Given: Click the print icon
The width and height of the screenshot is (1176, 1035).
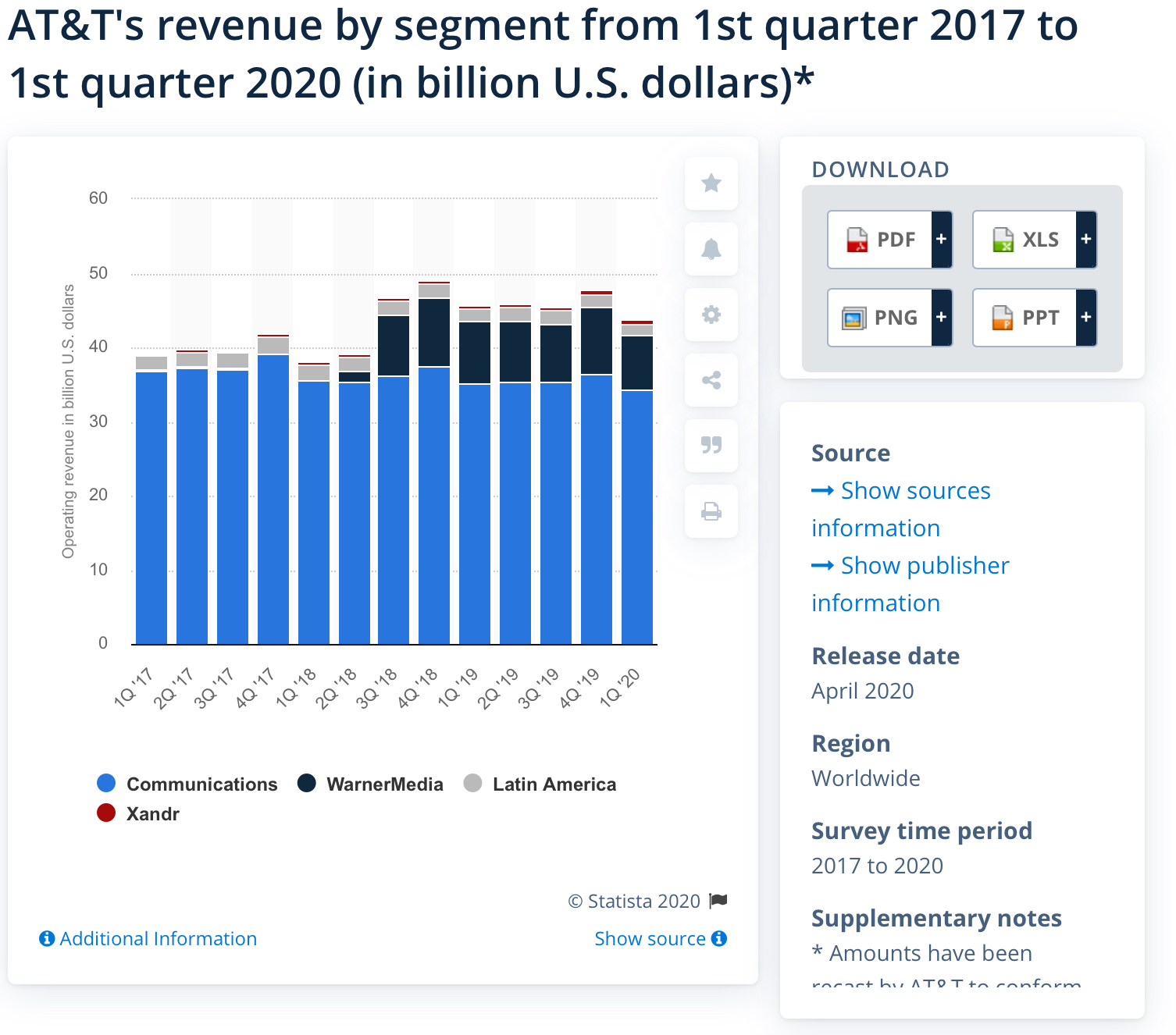Looking at the screenshot, I should pyautogui.click(x=711, y=511).
